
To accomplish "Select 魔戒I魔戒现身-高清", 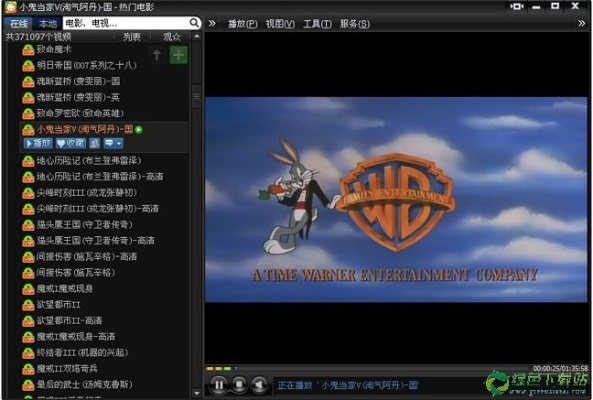I will [x=76, y=336].
